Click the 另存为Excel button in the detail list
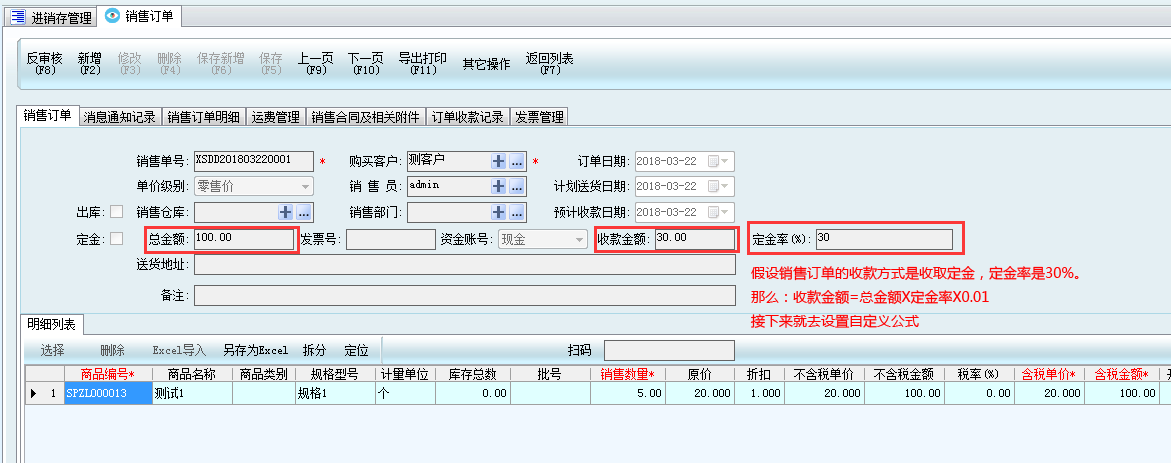Image resolution: width=1171 pixels, height=463 pixels. 255,351
